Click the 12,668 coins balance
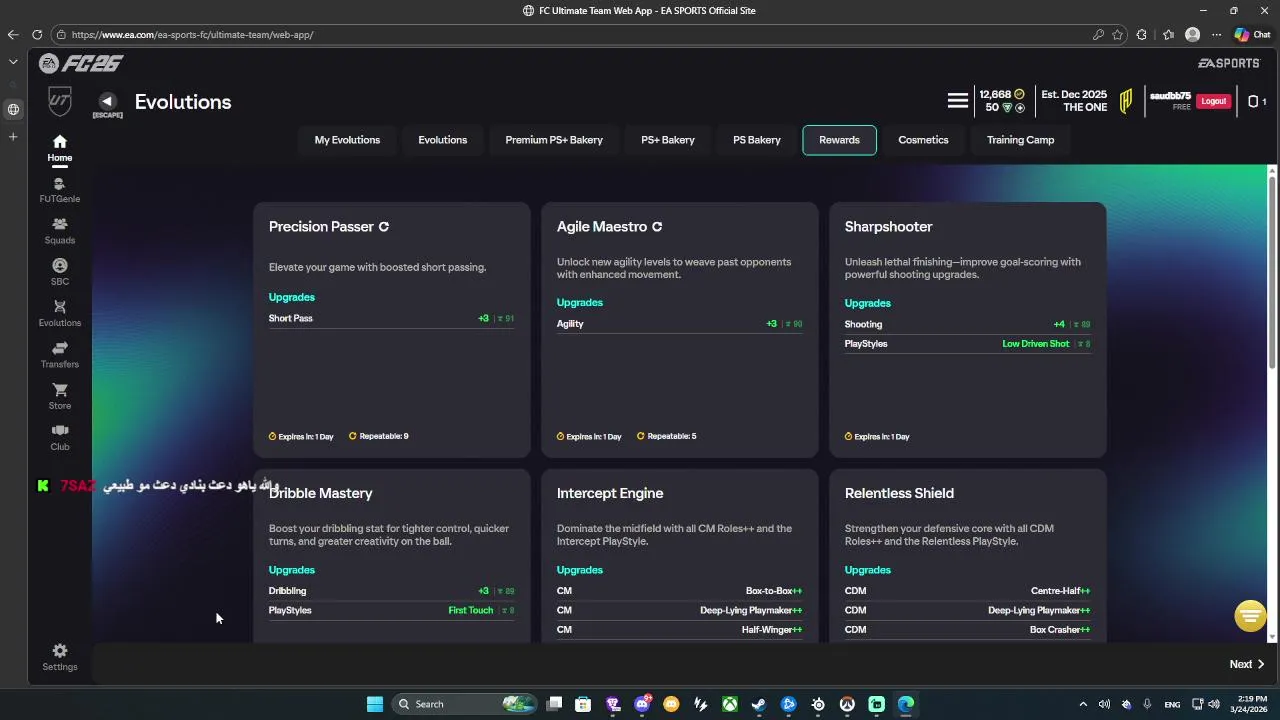The image size is (1280, 720). pos(1002,94)
